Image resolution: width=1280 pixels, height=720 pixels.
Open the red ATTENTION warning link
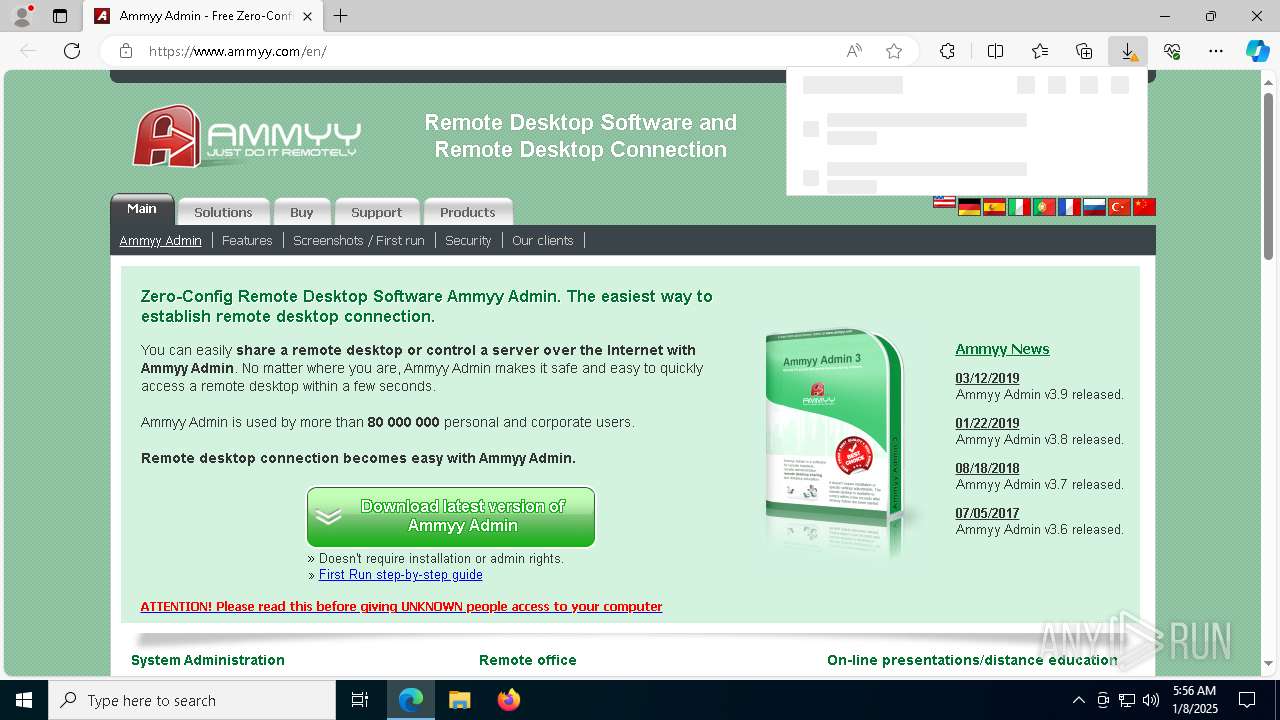pos(401,606)
